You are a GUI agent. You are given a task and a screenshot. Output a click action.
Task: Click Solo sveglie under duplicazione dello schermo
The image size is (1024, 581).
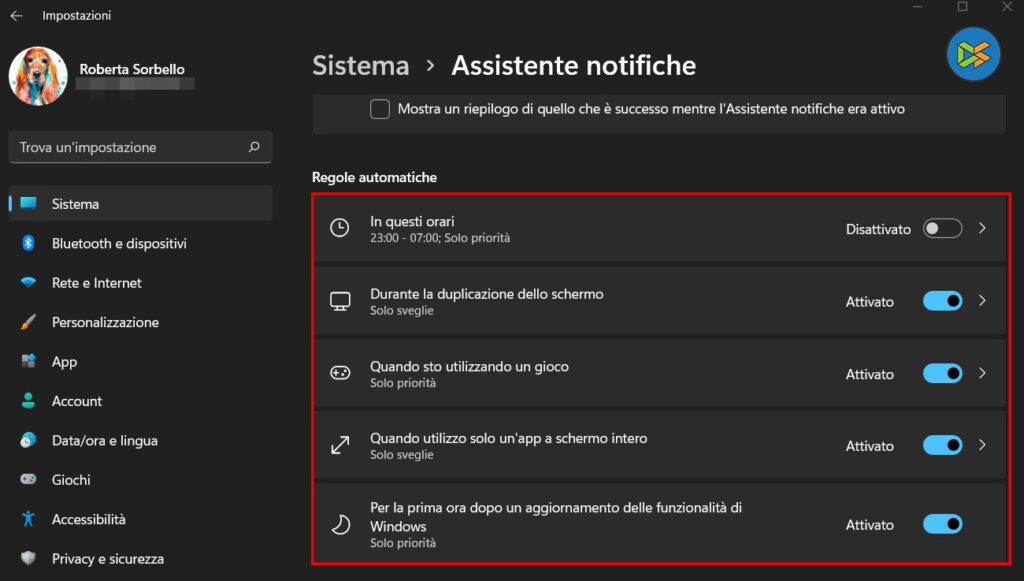pos(402,310)
